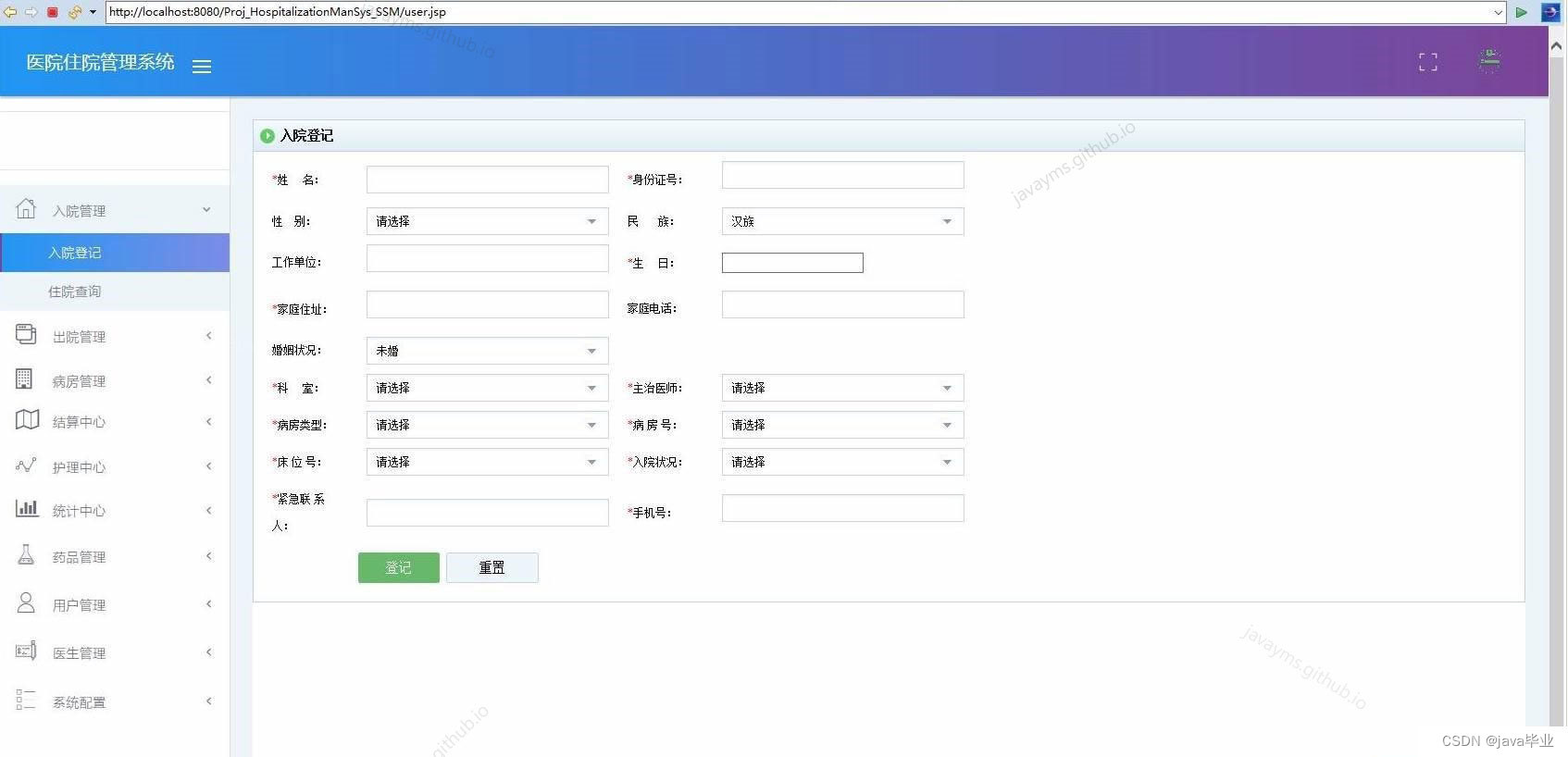Viewport: 1568px width, 757px height.
Task: Open the 病房号 dropdown
Action: (842, 425)
